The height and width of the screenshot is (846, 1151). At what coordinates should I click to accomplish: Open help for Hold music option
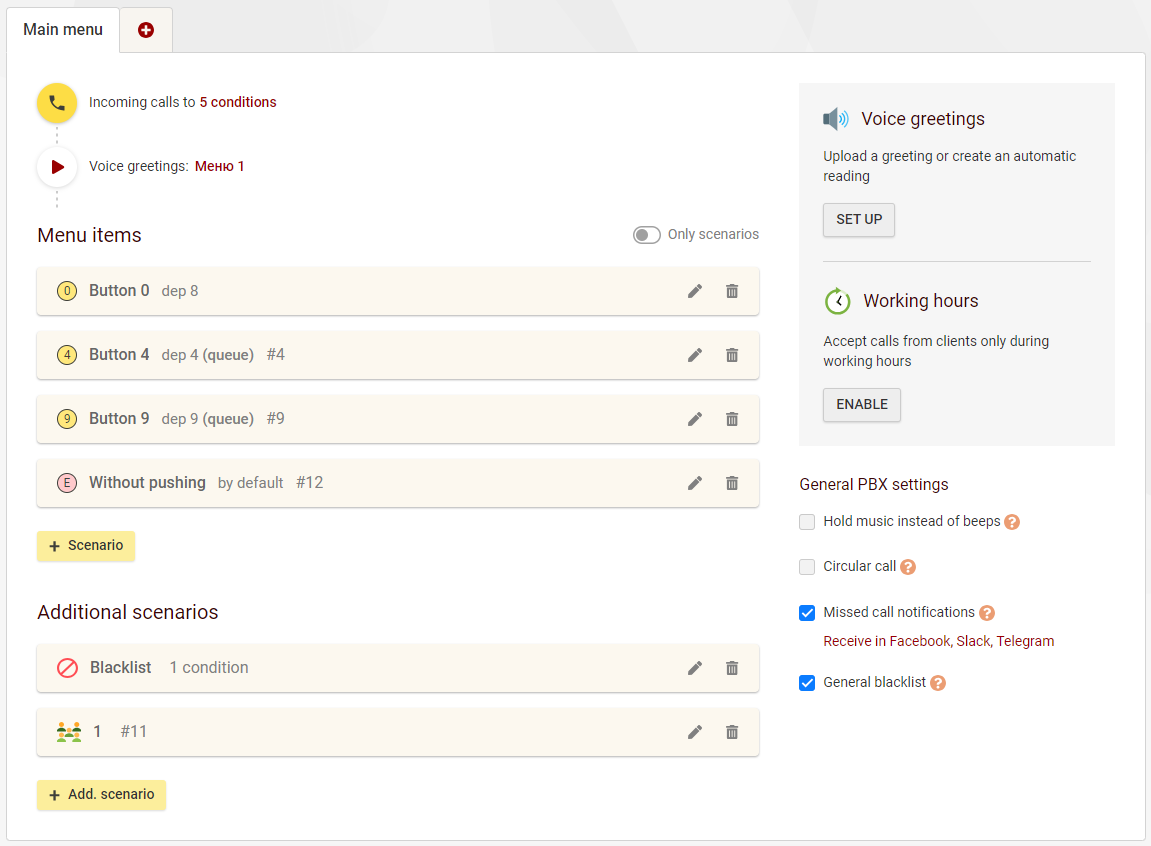(x=1012, y=522)
